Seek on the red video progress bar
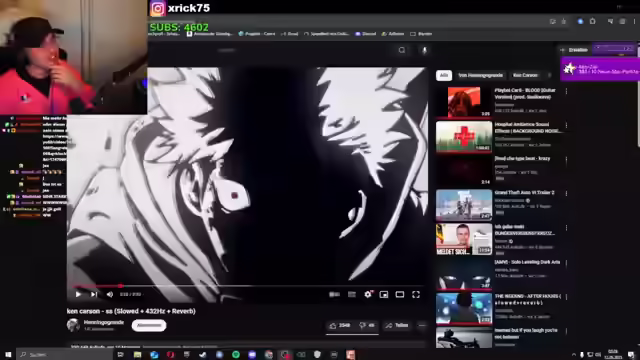 coord(248,286)
